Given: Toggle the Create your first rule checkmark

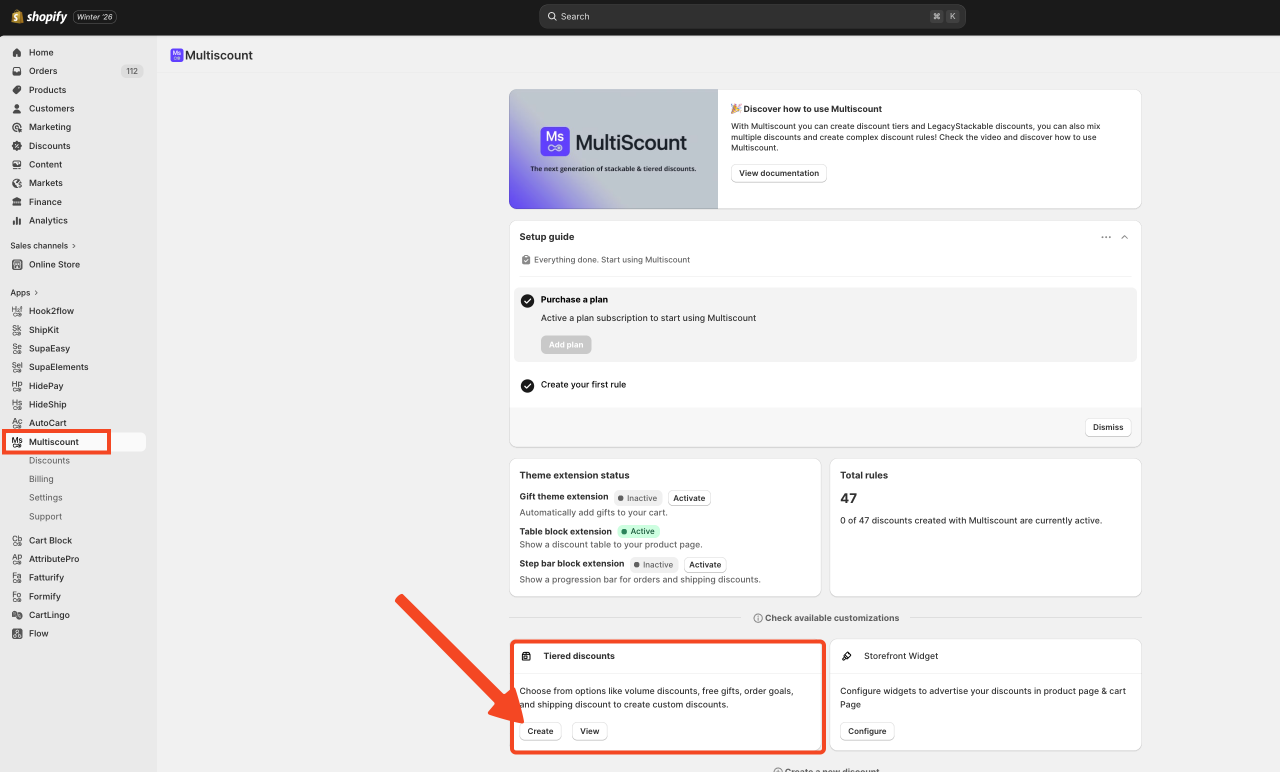Looking at the screenshot, I should click(527, 385).
